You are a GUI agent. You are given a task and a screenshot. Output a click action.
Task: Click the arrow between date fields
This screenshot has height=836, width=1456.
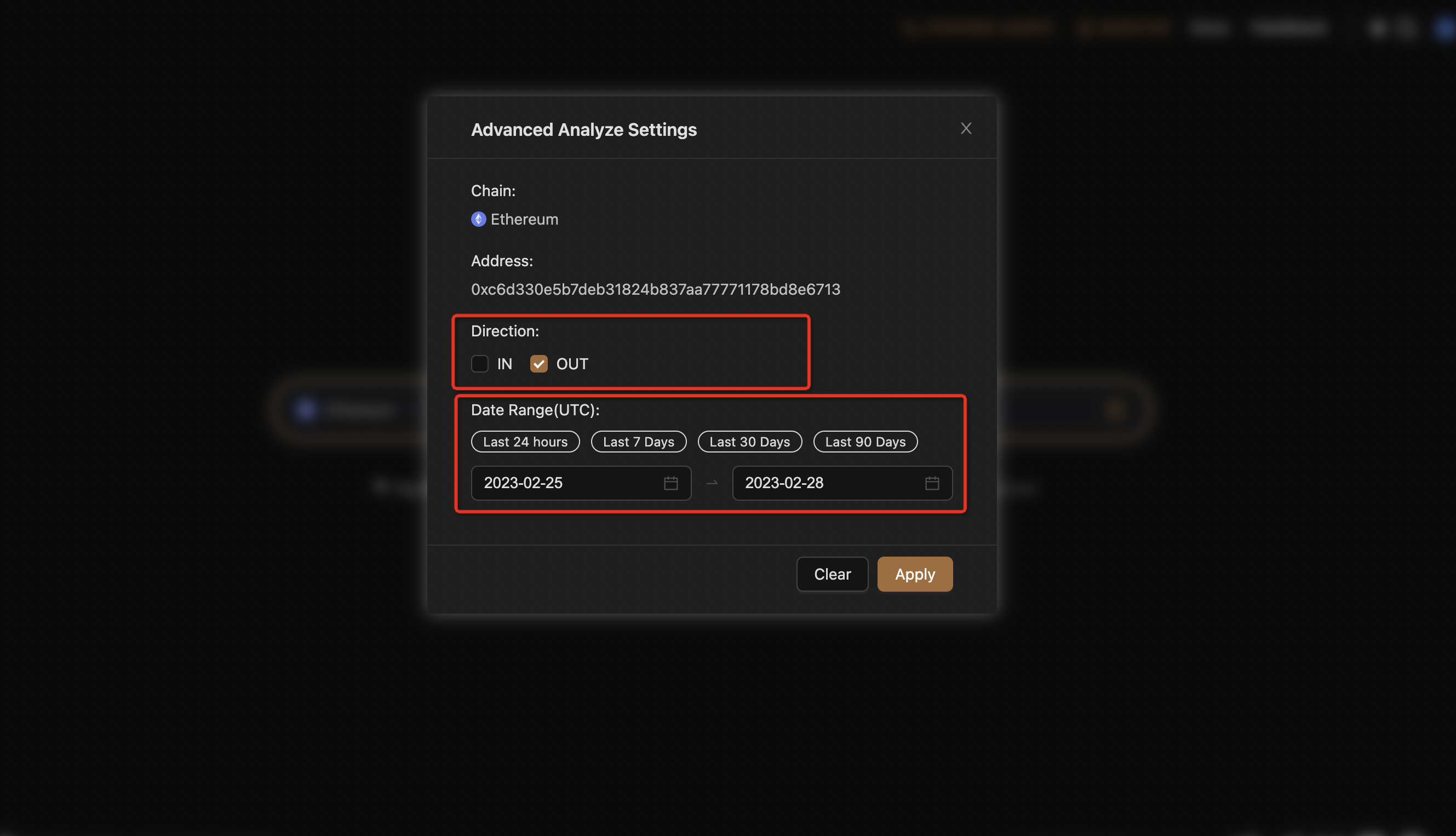(712, 483)
